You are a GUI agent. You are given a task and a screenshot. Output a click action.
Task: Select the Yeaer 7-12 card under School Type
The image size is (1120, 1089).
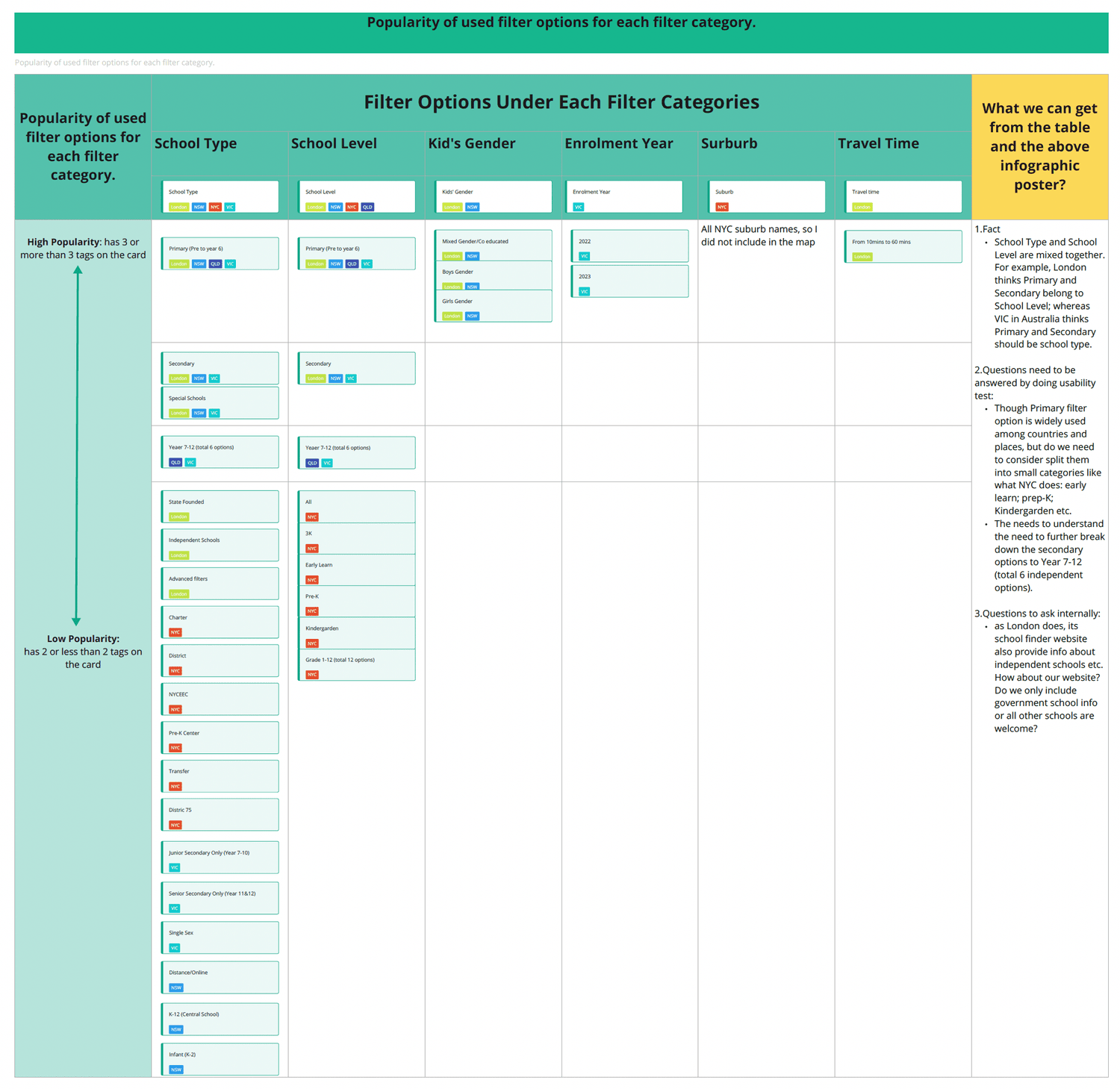[x=220, y=452]
